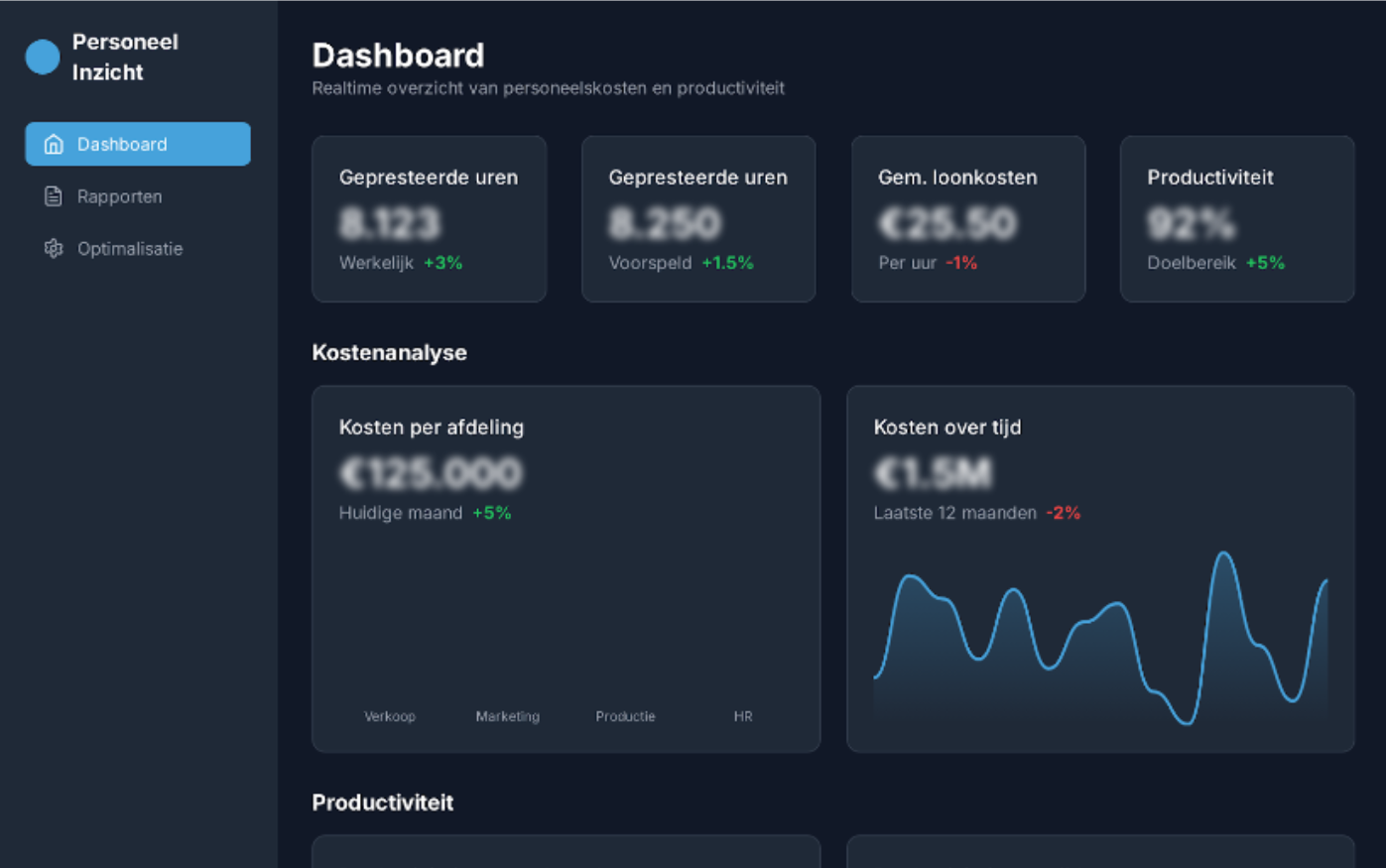
Task: Switch to the Rapporten sidebar item
Action: point(120,195)
